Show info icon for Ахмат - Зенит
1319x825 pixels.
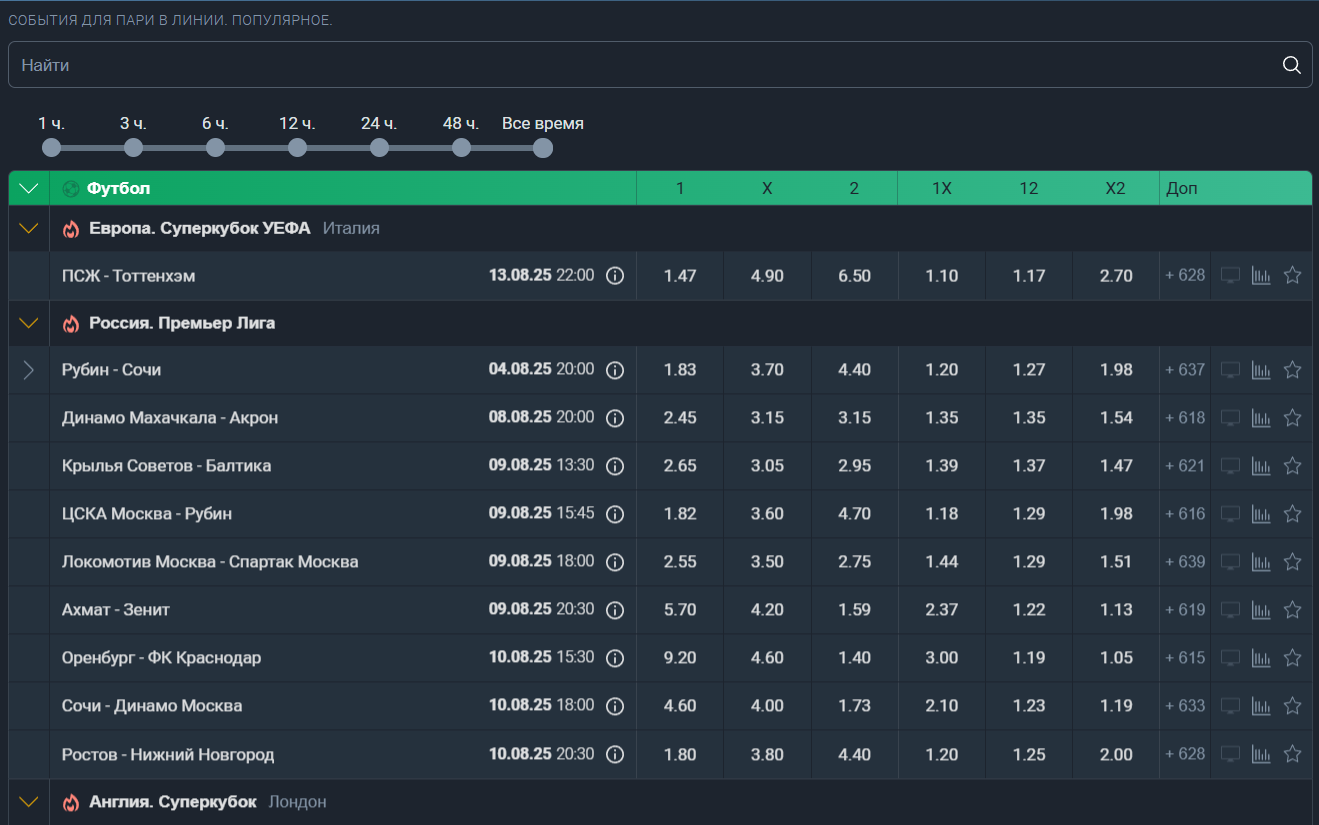615,610
